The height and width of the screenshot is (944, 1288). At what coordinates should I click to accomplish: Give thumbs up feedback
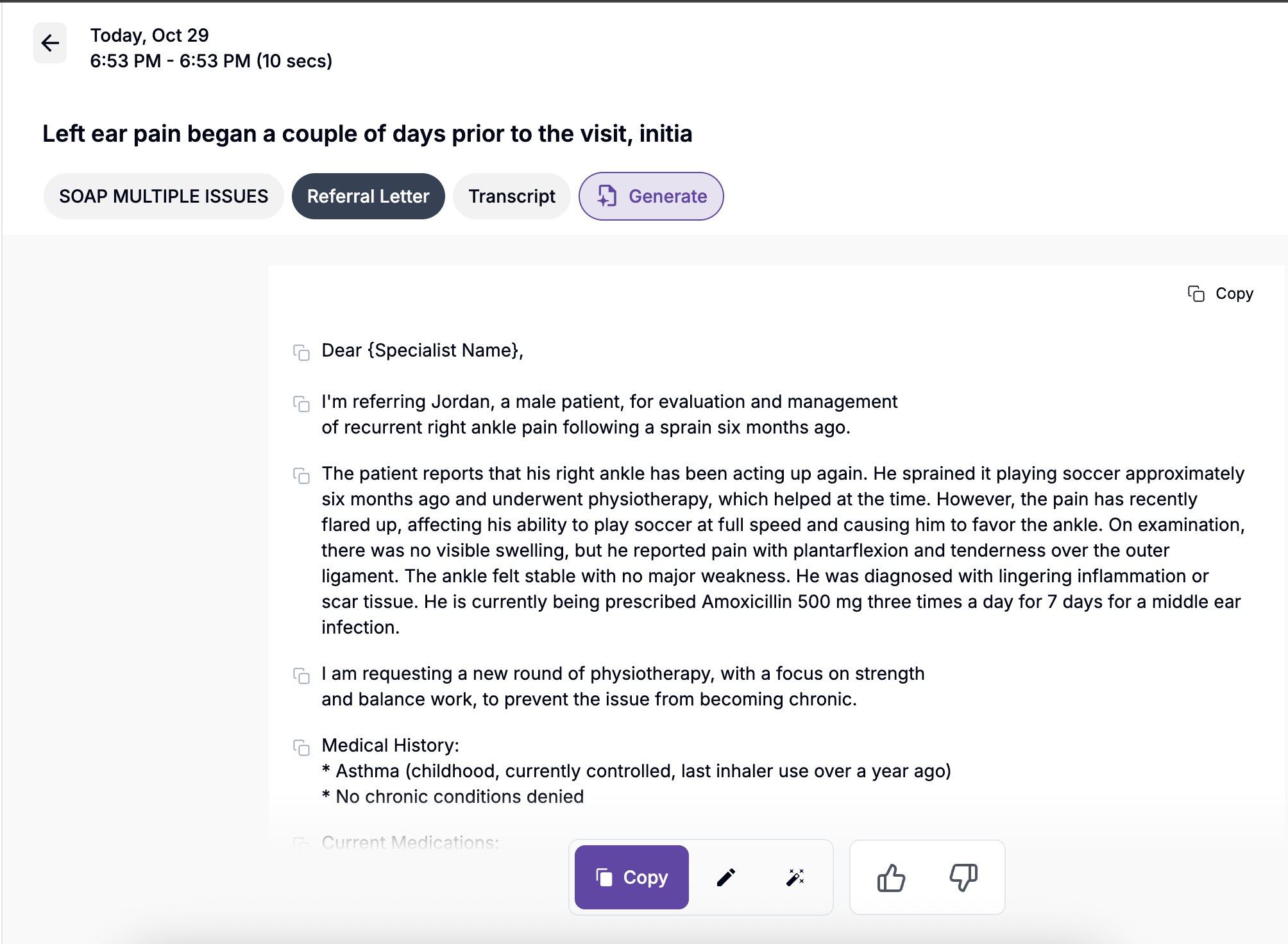(891, 877)
